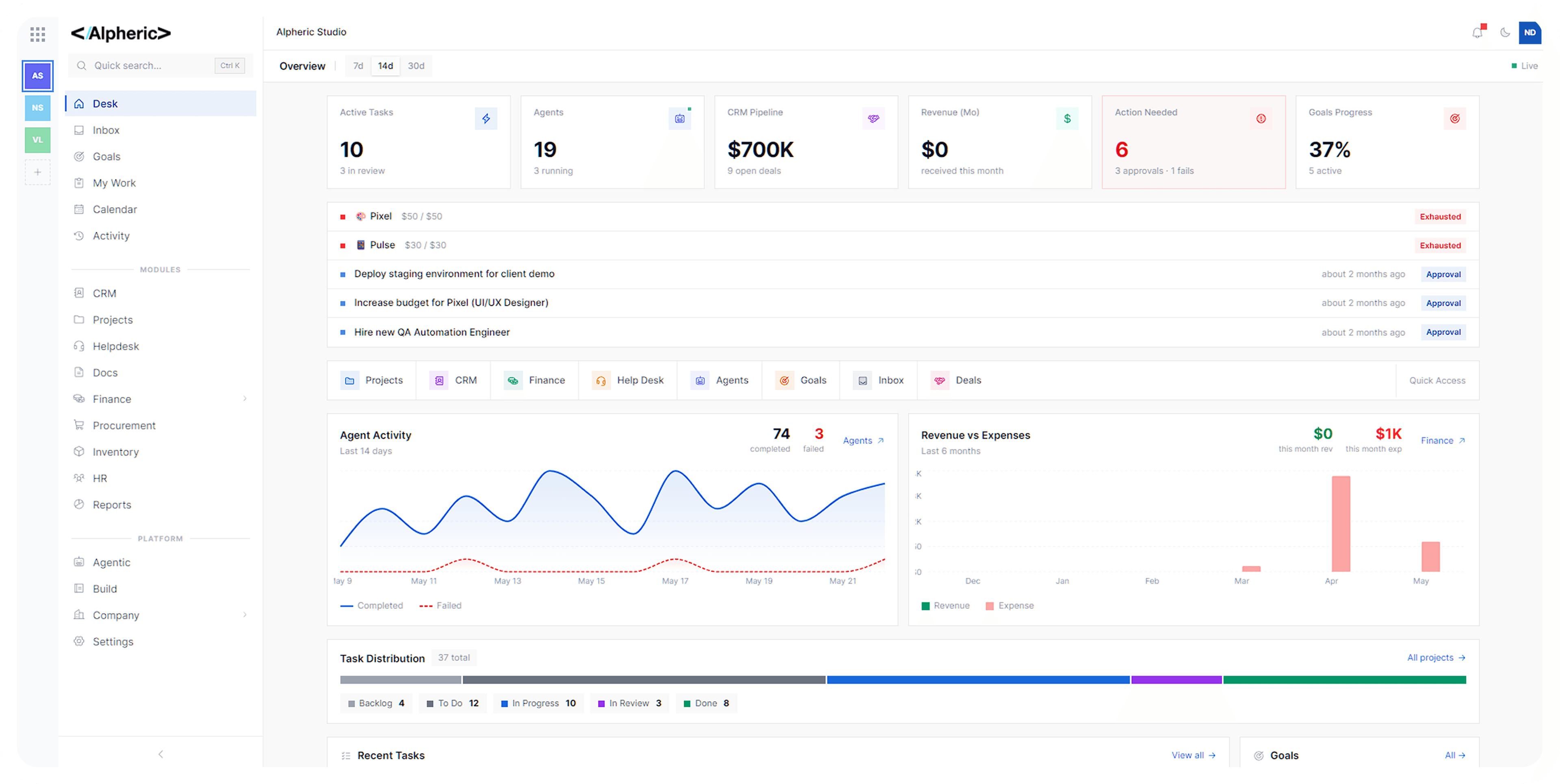Open Agentic platform in sidebar
1560x784 pixels.
(x=160, y=563)
